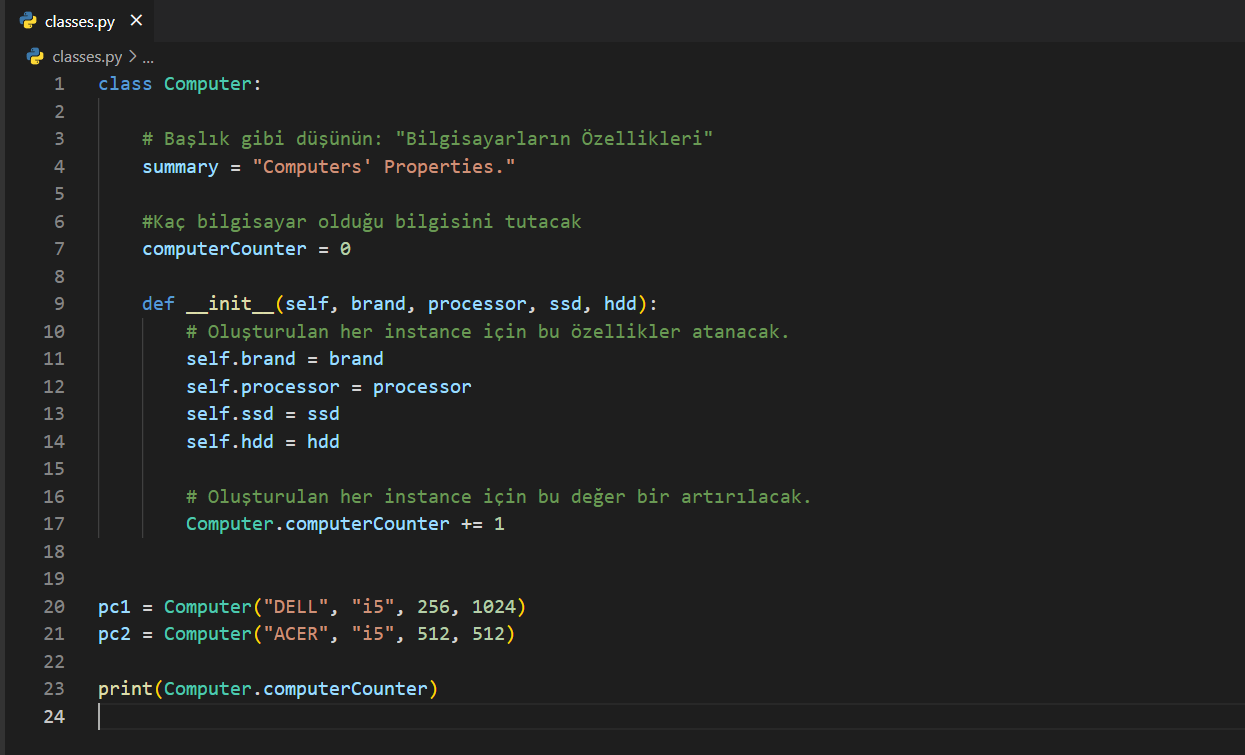
Task: Click the Python icon on the classes.py tab
Action: pyautogui.click(x=28, y=21)
